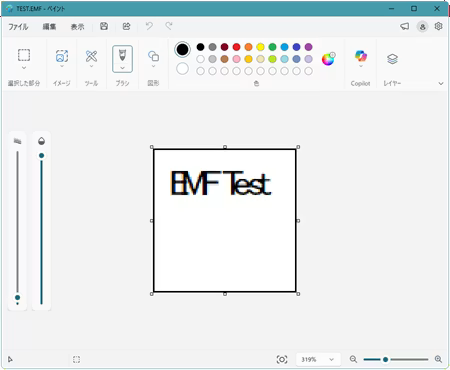Viewport: 450px width, 370px height.
Task: Expand the ブラシ type chevron
Action: click(122, 68)
